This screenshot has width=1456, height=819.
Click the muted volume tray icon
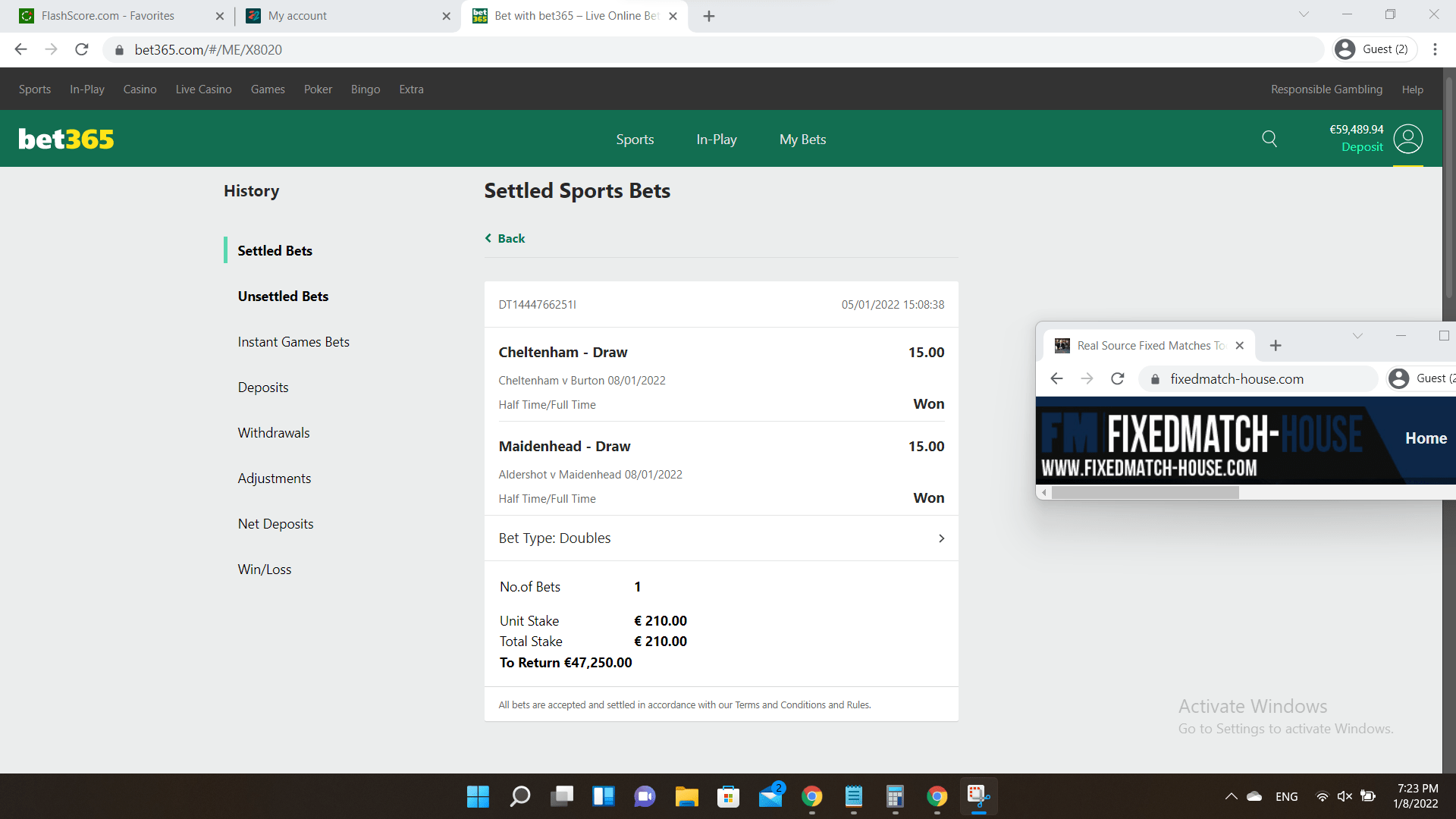(1345, 796)
